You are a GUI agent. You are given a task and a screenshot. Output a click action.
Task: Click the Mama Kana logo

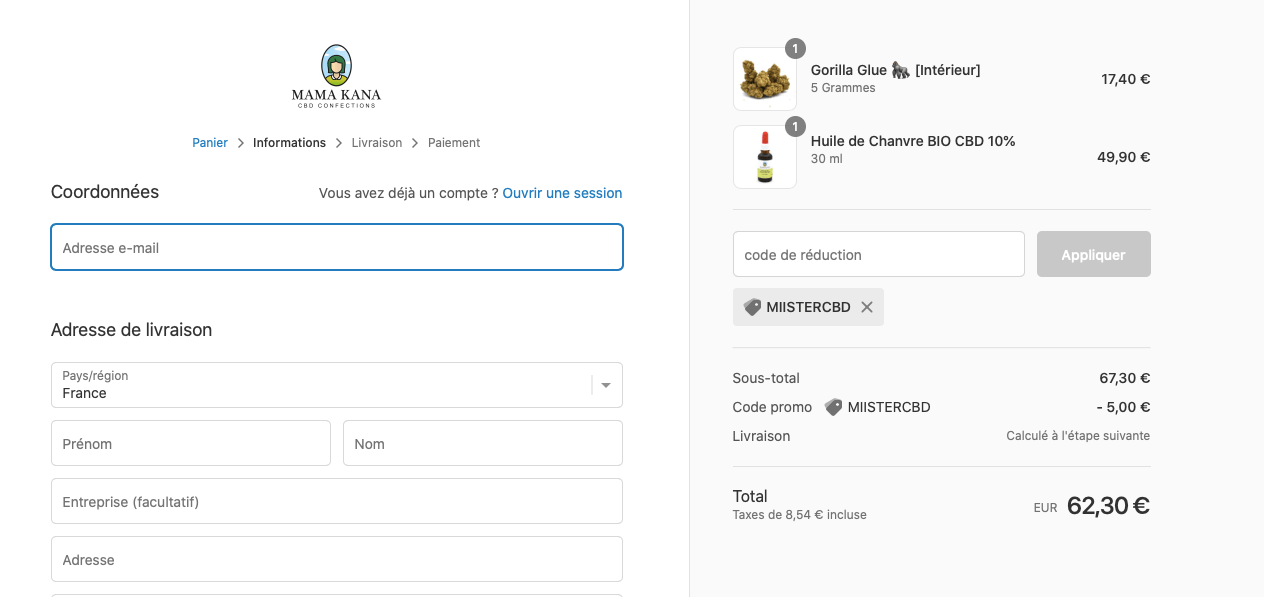click(336, 76)
